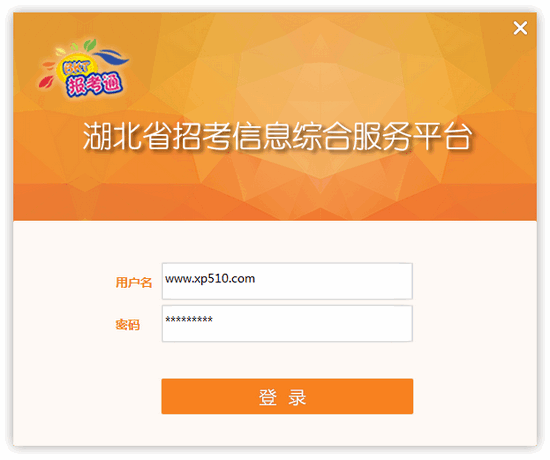Click the red petal on the logo
Image resolution: width=550 pixels, height=460 pixels.
click(46, 81)
